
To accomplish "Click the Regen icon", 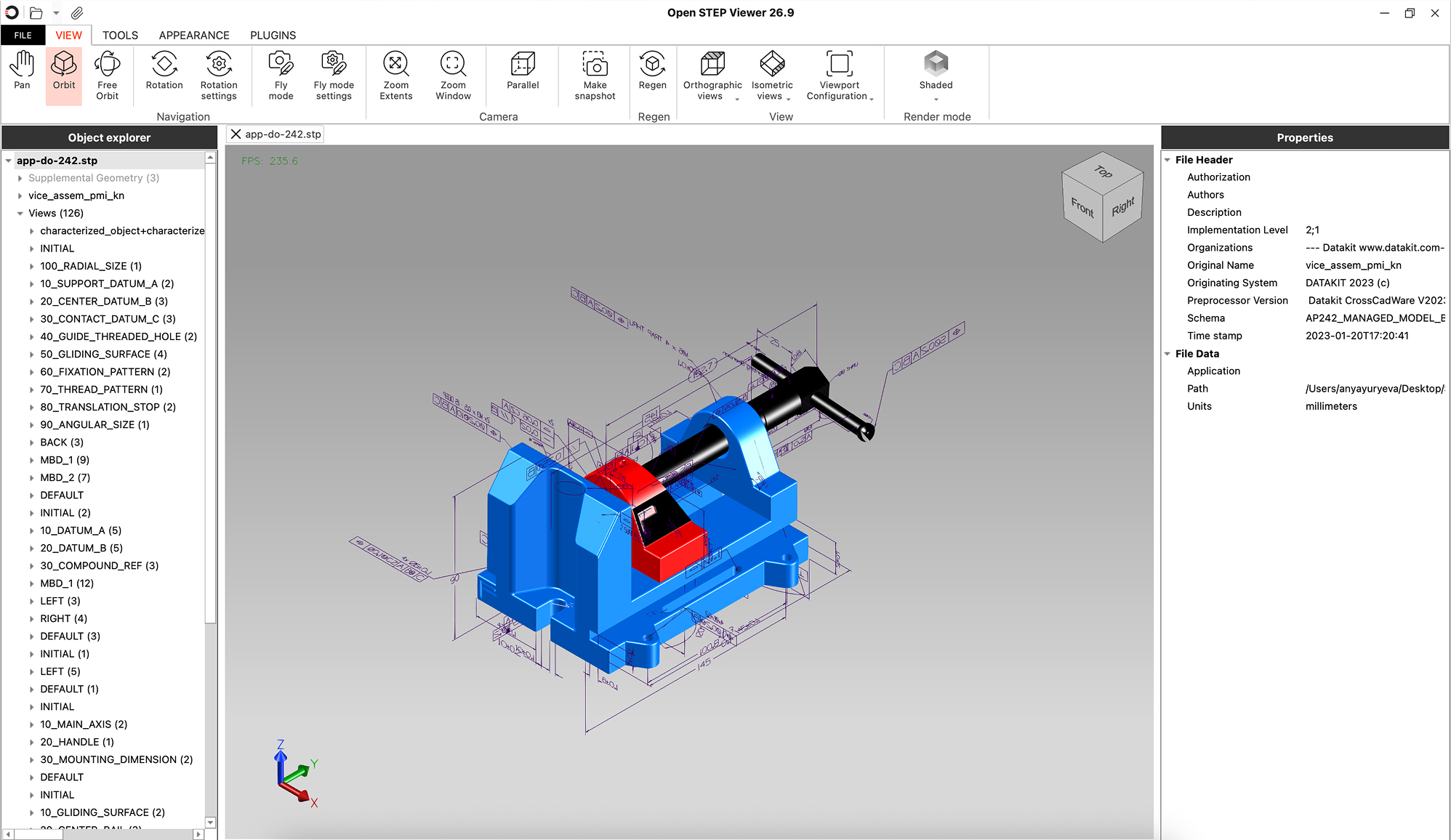I will click(x=652, y=64).
